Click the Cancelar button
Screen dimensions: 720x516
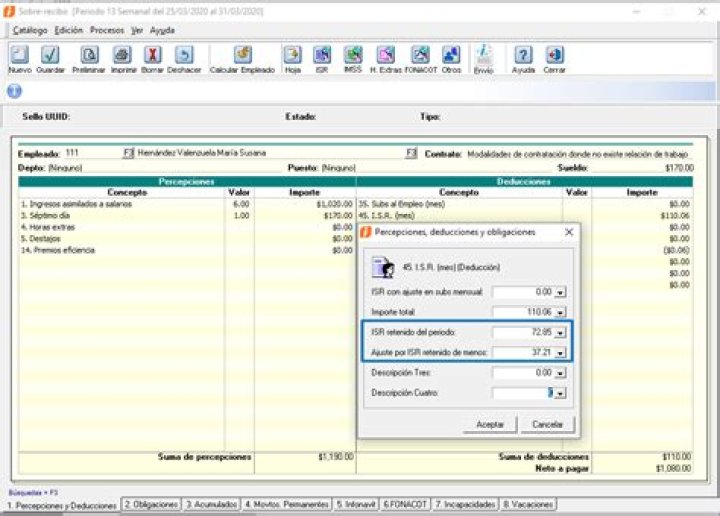(547, 425)
